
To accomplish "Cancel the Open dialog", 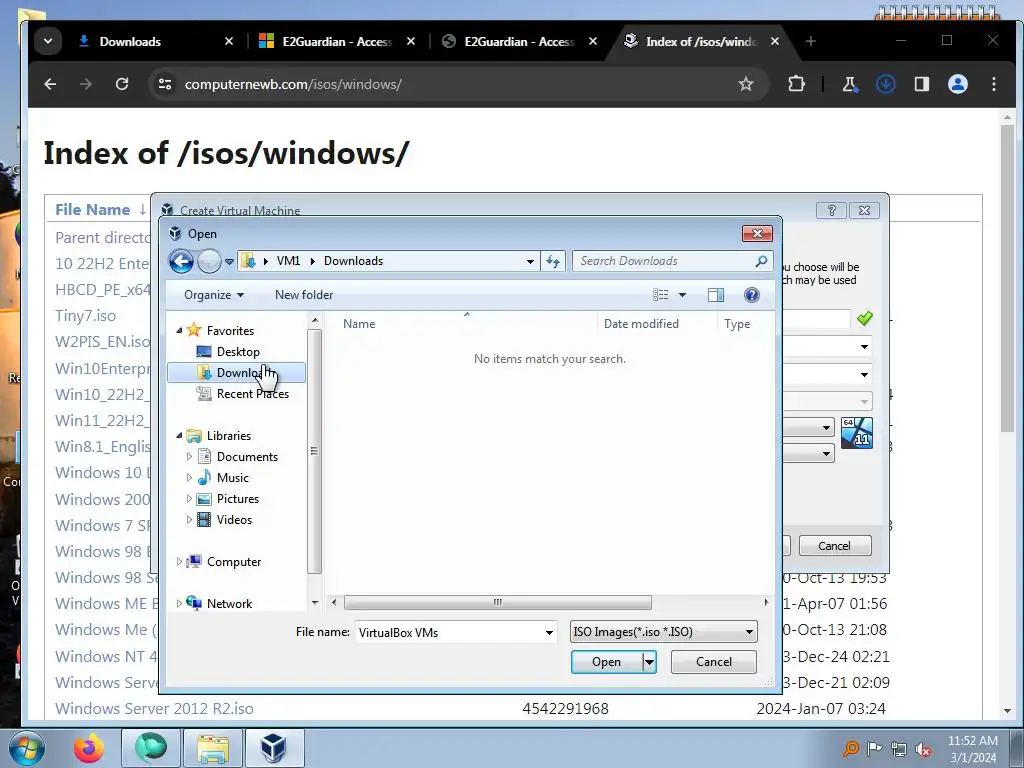I will coord(713,662).
